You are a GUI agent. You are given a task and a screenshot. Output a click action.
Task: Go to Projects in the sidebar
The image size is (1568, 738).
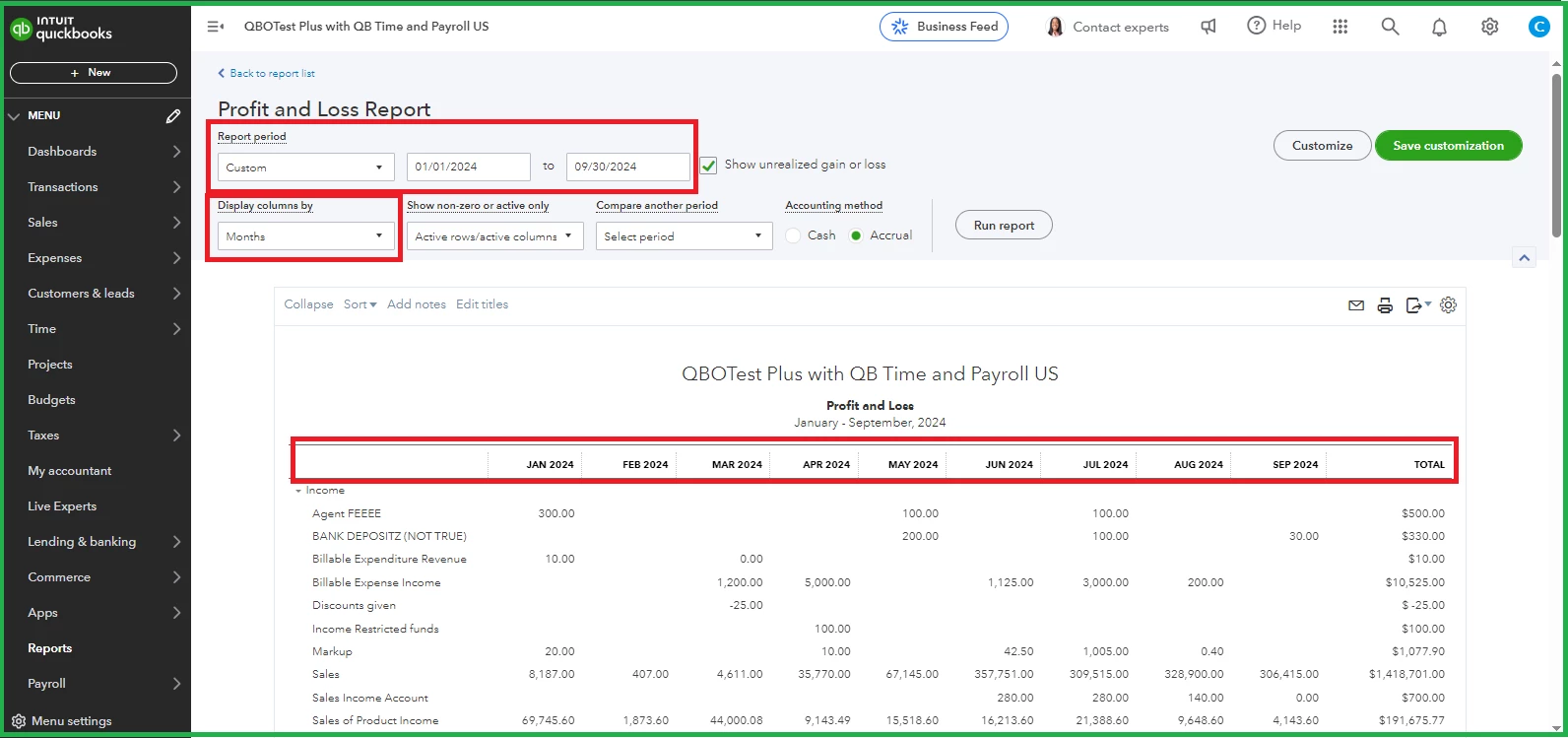pos(50,365)
